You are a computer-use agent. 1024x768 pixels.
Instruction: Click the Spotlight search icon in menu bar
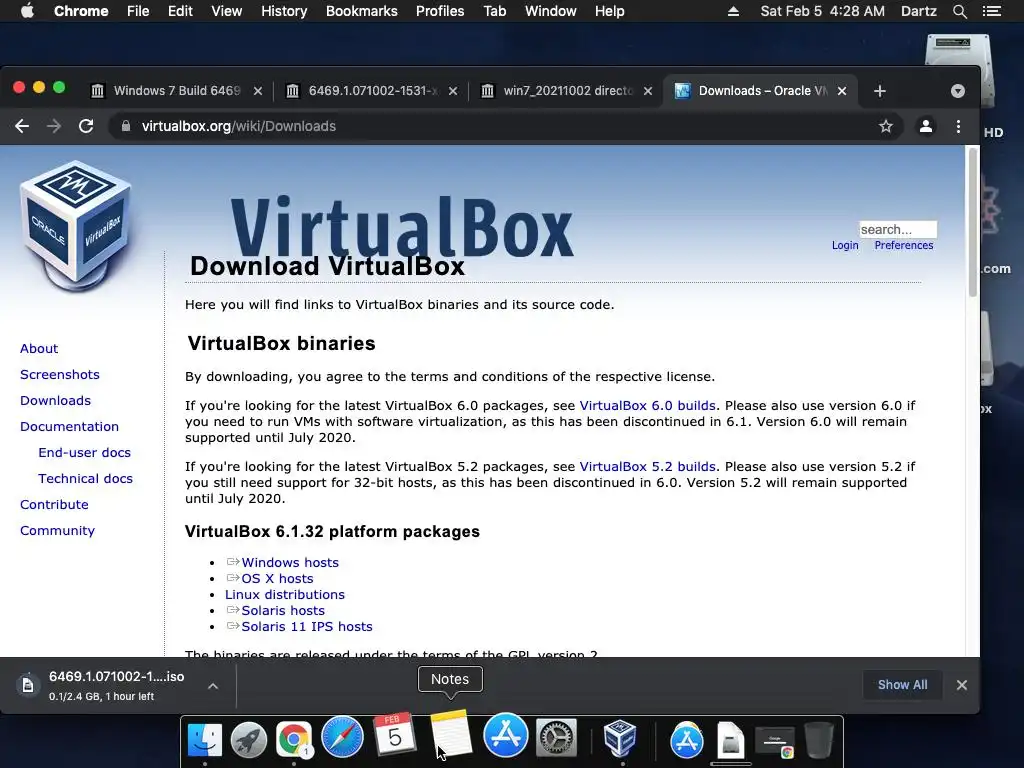point(959,11)
